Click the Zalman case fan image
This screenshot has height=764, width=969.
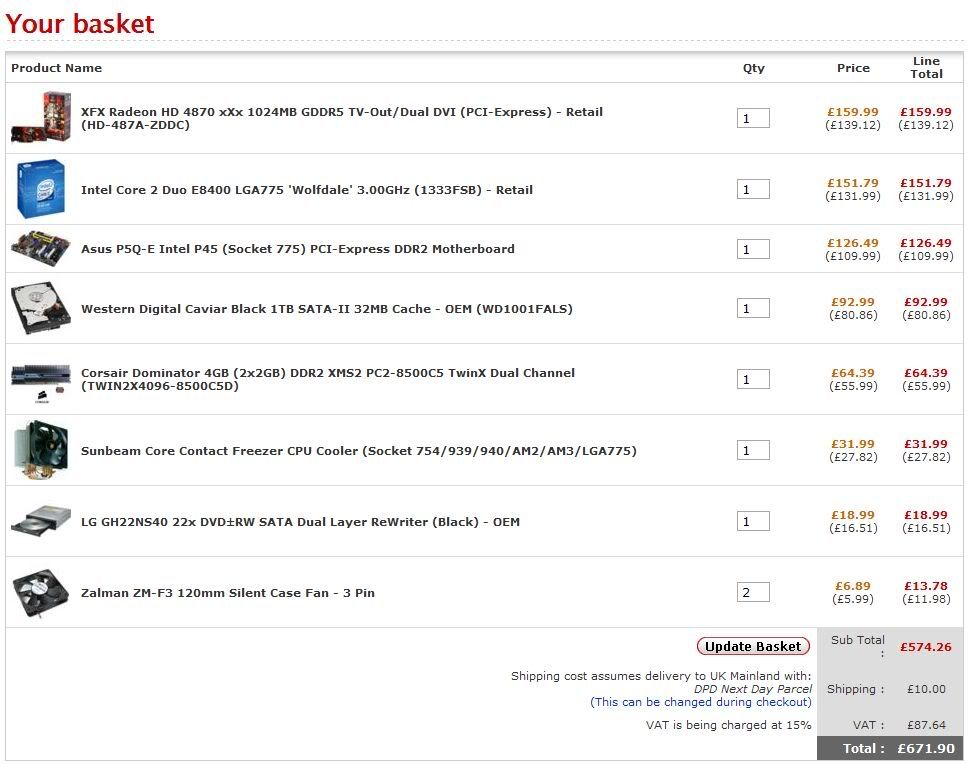click(41, 593)
